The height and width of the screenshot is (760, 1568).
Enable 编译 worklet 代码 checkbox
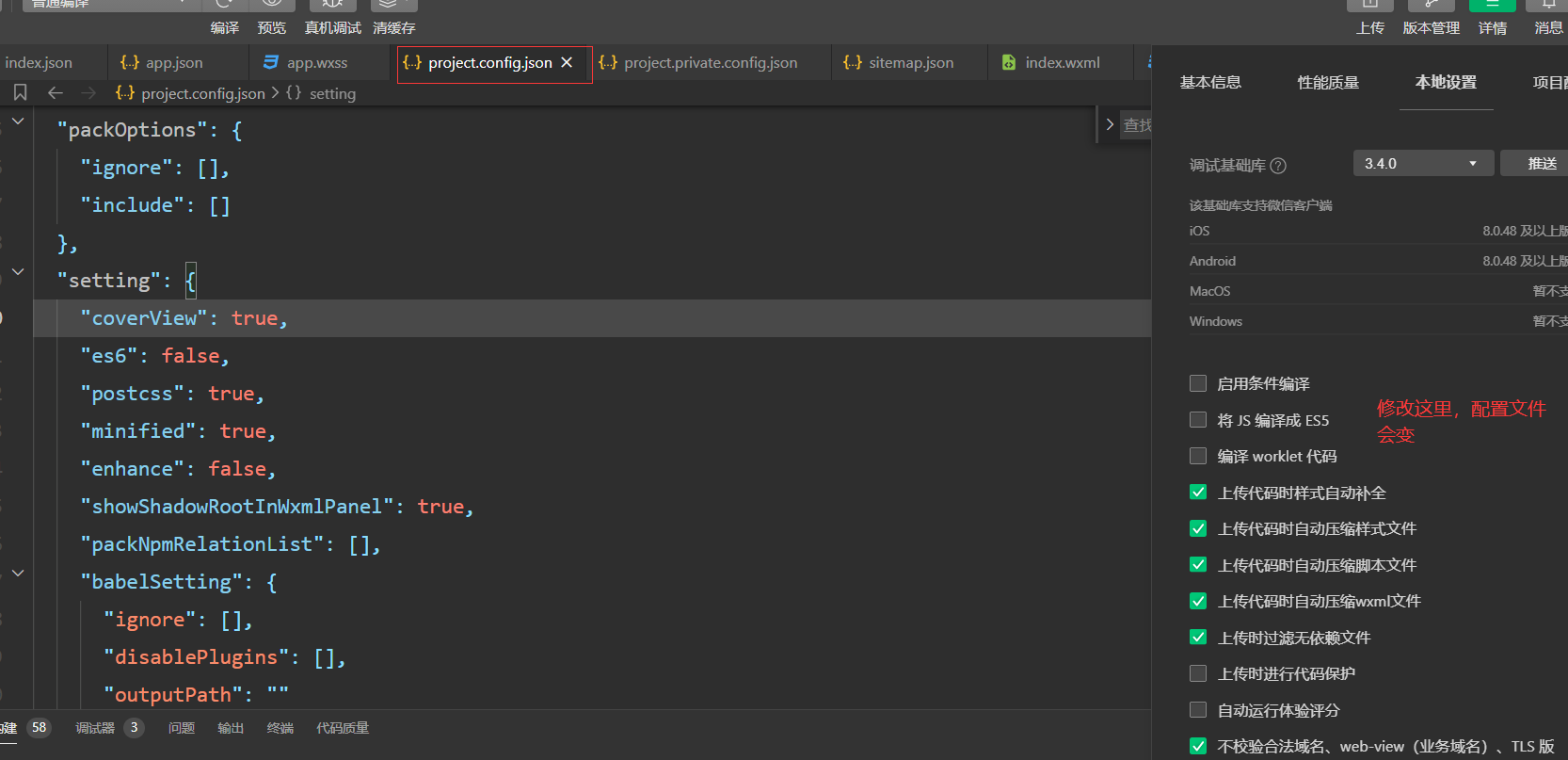(x=1198, y=456)
